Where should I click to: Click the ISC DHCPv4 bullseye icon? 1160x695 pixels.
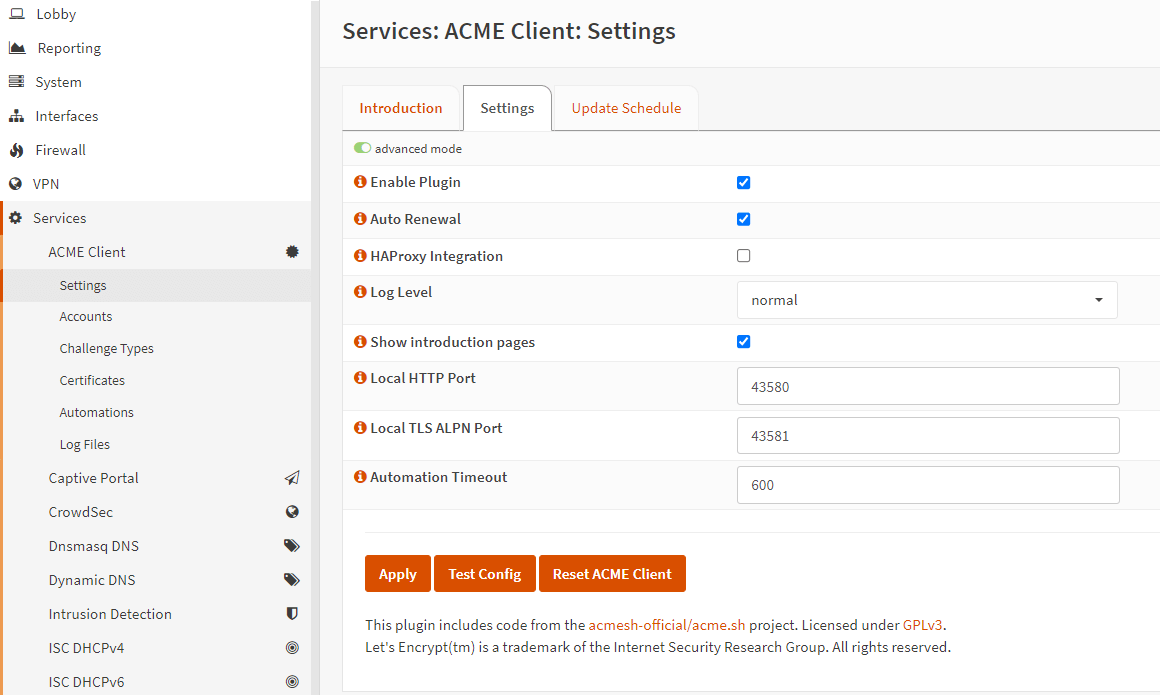tap(292, 648)
